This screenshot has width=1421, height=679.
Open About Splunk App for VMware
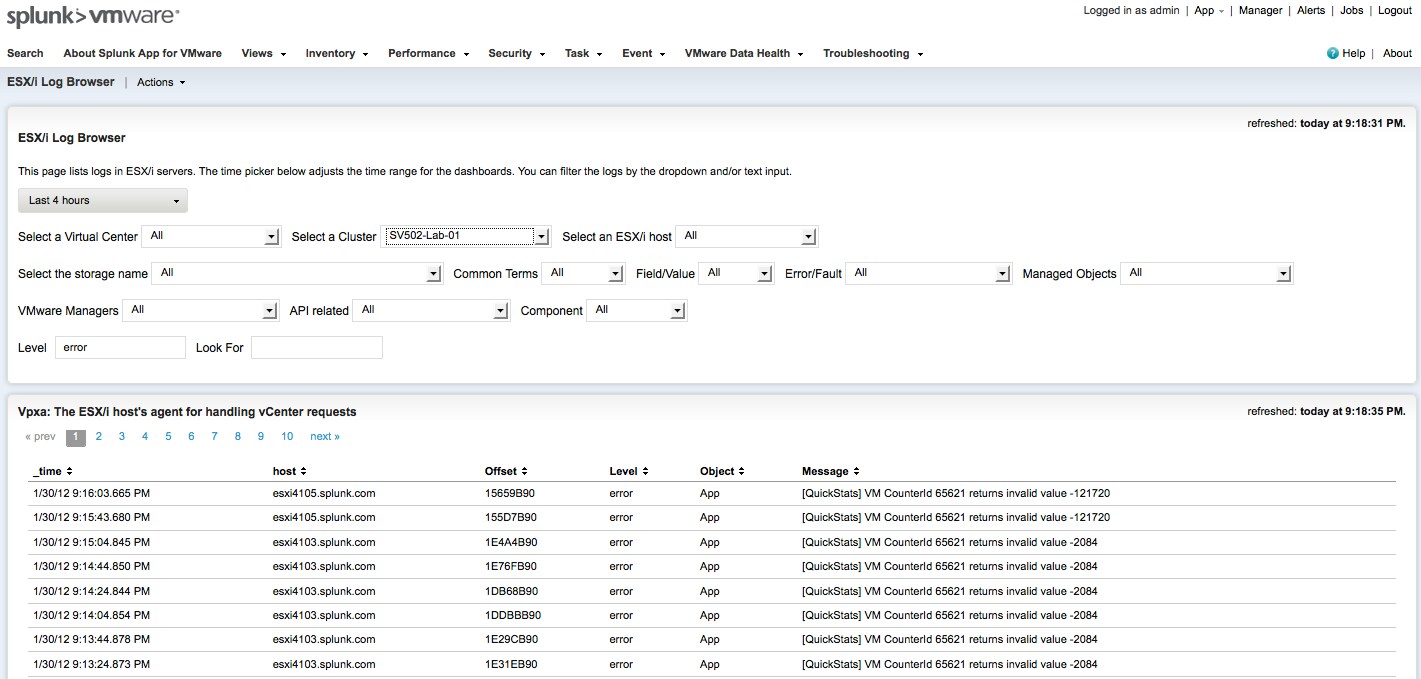click(142, 53)
